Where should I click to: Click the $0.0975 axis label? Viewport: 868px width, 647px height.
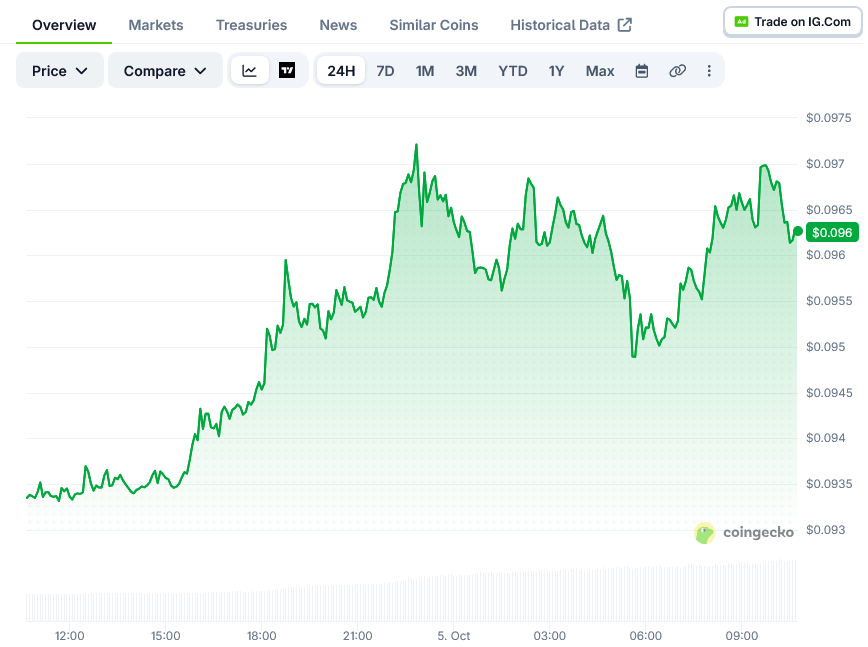(828, 117)
